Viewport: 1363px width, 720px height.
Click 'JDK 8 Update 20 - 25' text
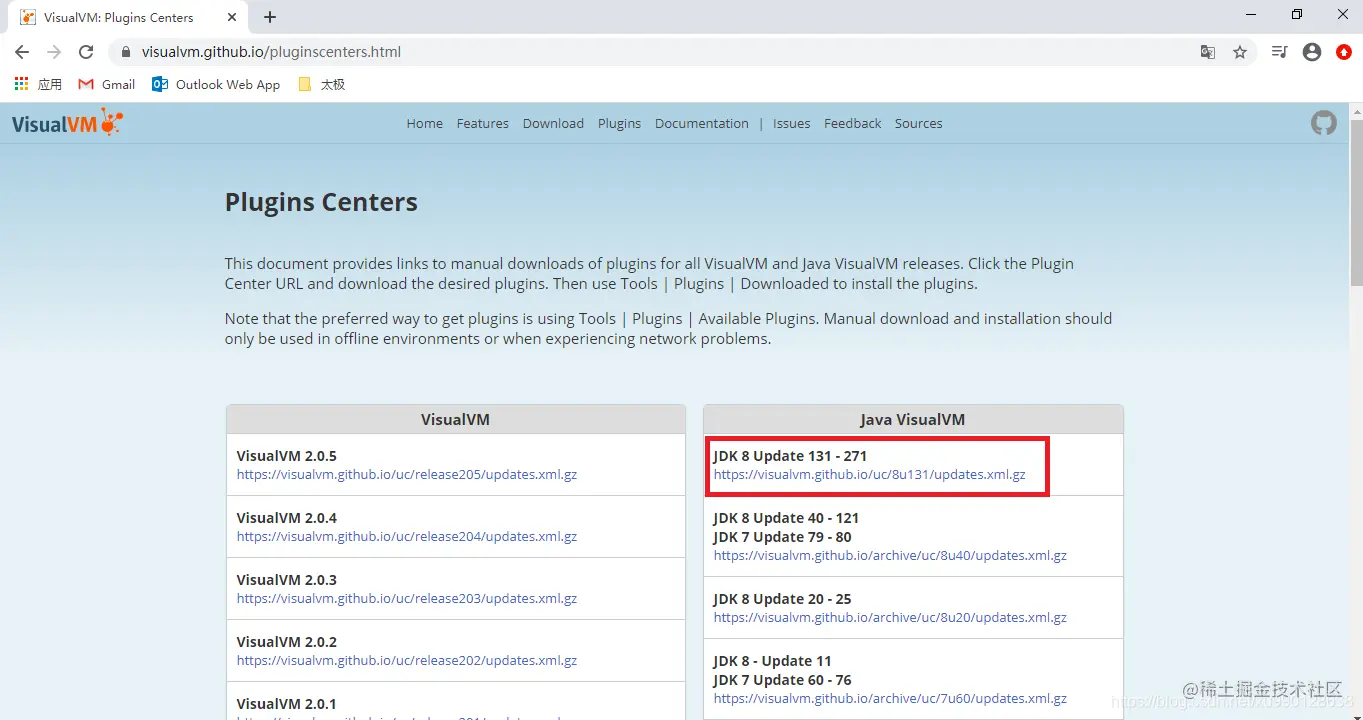pos(782,599)
